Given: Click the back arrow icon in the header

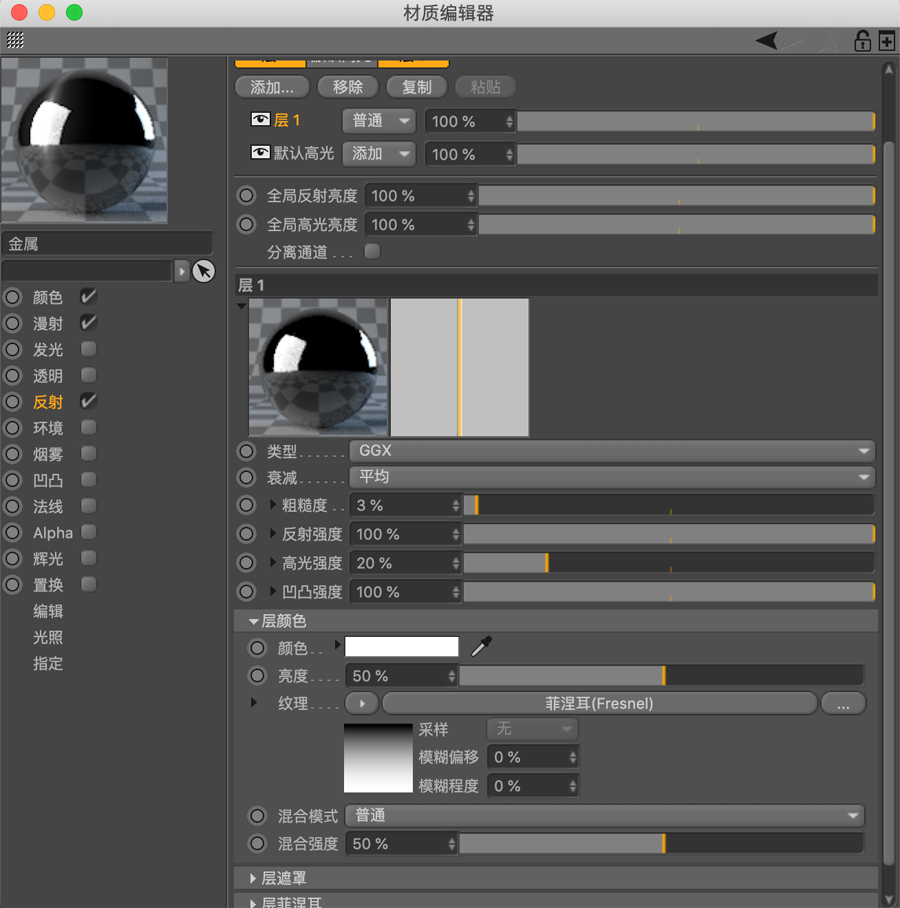Looking at the screenshot, I should click(766, 39).
